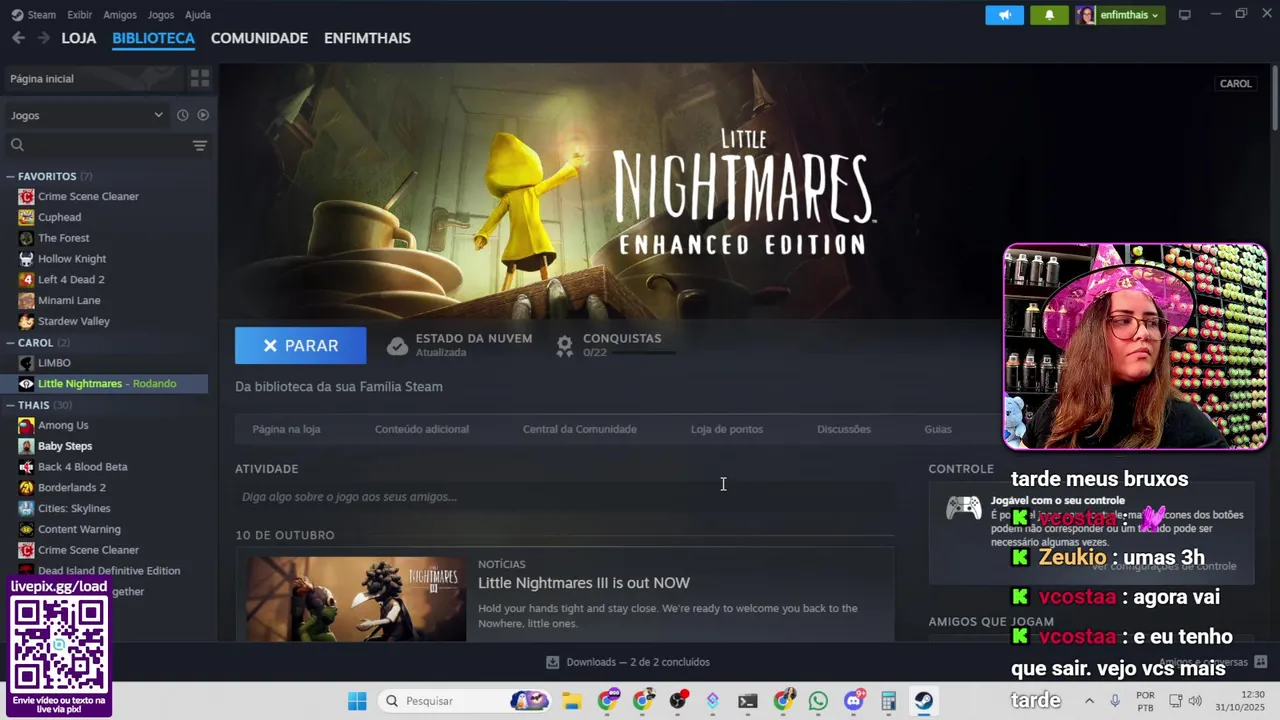1280x720 pixels.
Task: Toggle sort by recent activity clock
Action: 182,115
